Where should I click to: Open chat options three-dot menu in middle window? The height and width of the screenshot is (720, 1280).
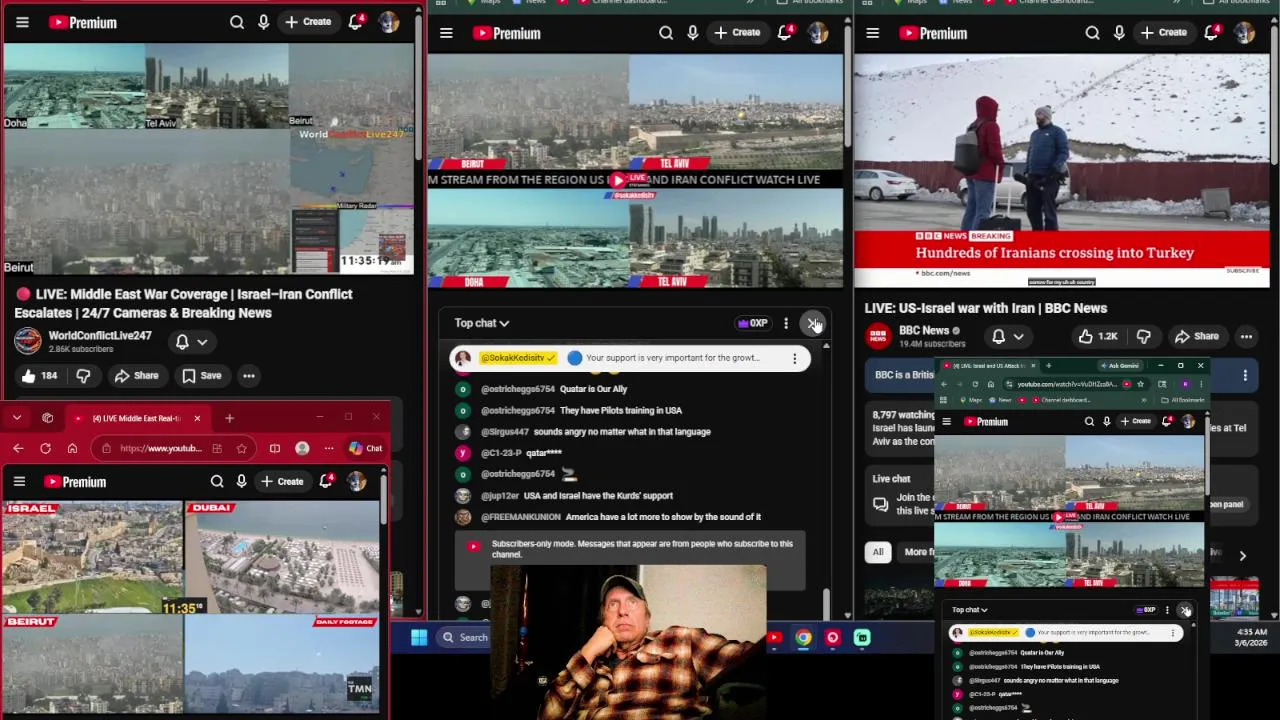786,323
